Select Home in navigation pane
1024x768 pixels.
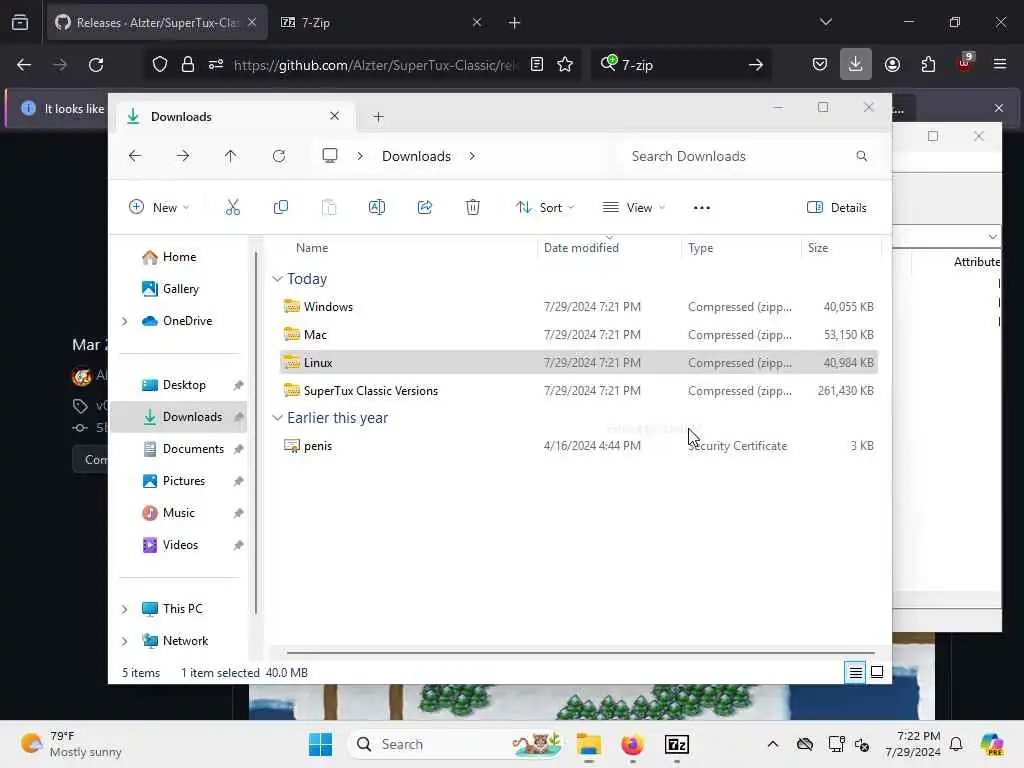coord(179,257)
